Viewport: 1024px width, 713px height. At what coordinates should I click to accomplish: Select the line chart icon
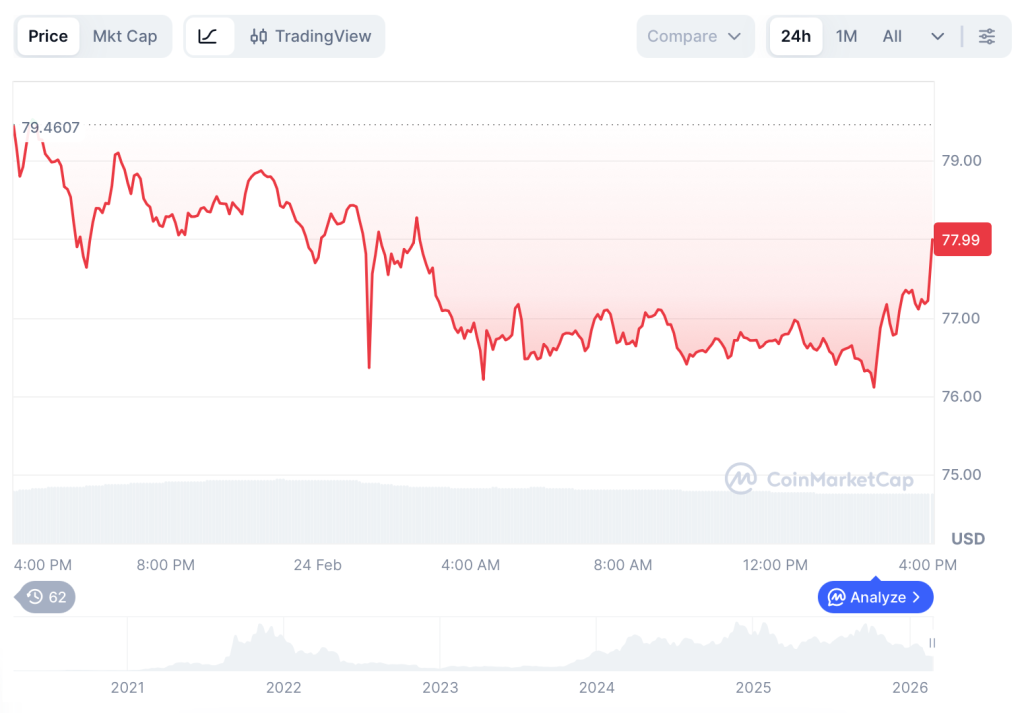pos(208,37)
